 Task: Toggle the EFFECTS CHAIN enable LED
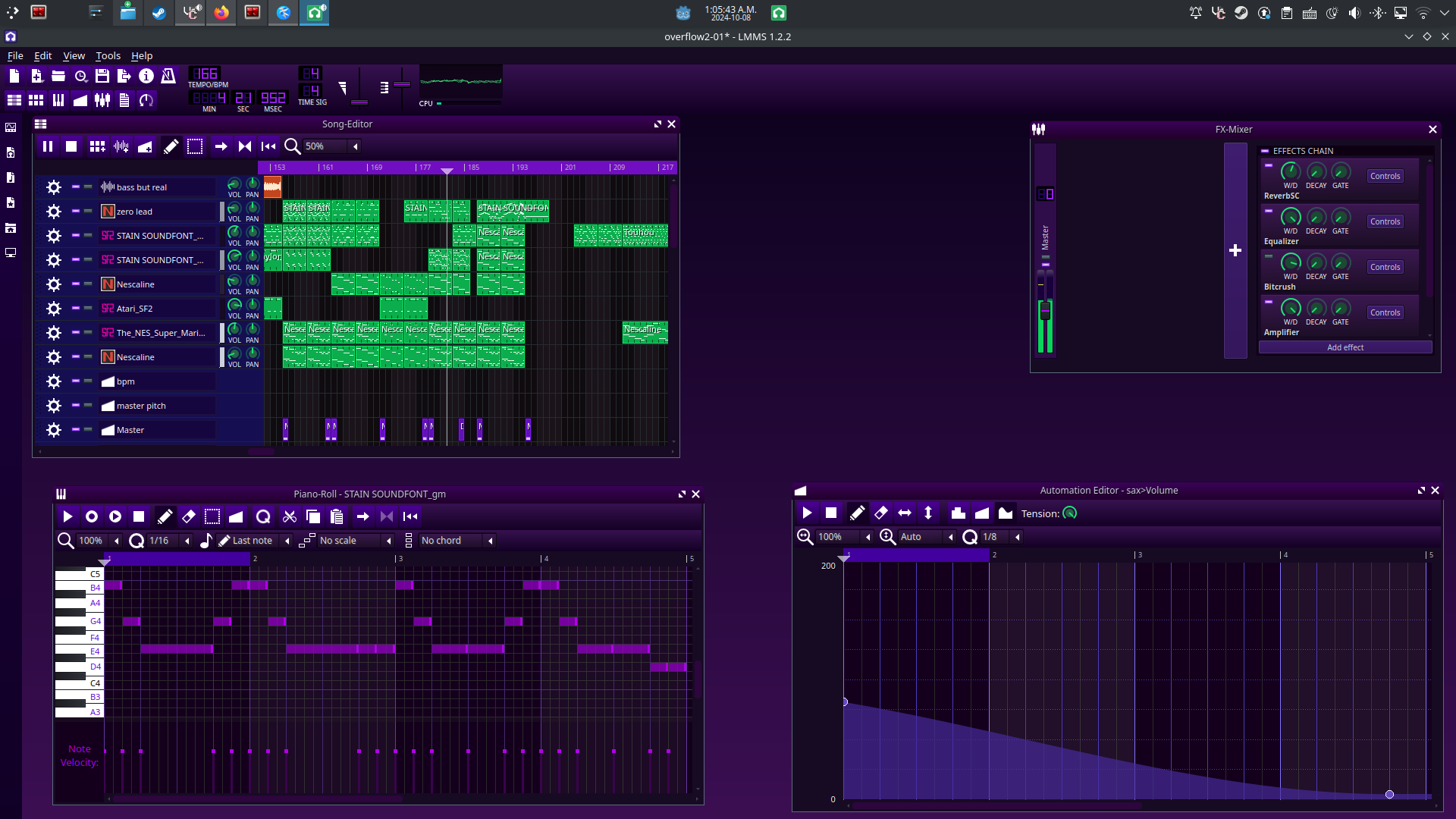click(1265, 151)
